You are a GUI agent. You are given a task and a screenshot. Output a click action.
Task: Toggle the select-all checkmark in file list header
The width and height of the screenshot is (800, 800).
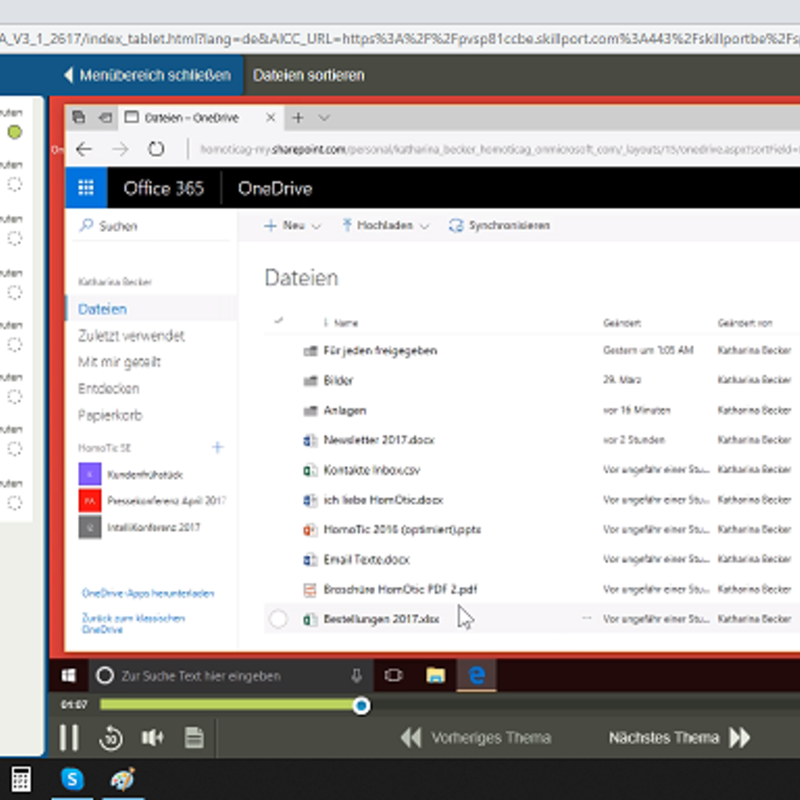coord(279,321)
